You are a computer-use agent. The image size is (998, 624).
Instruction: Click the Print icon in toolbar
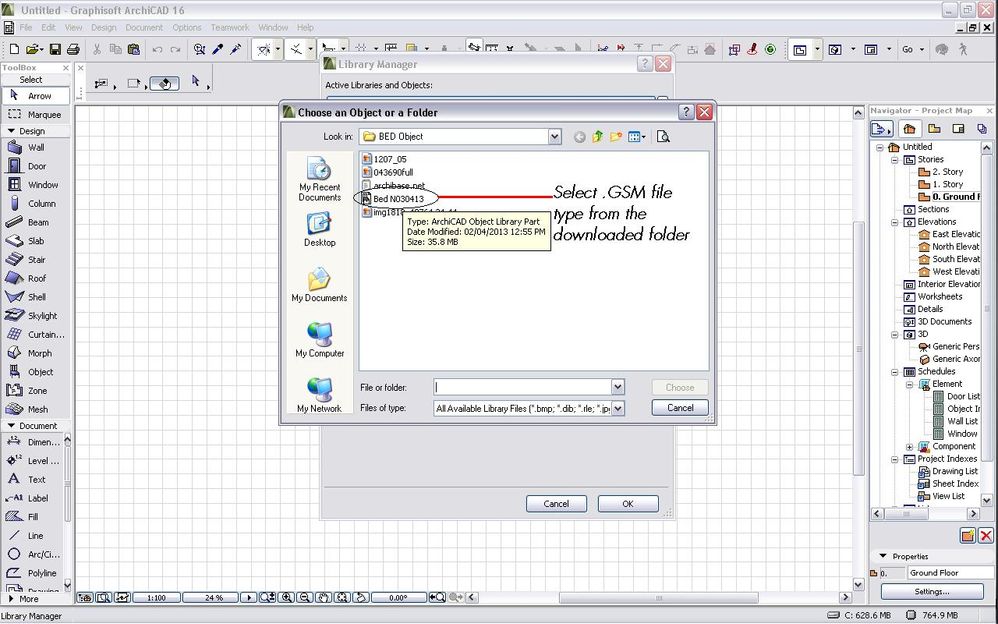pos(73,49)
